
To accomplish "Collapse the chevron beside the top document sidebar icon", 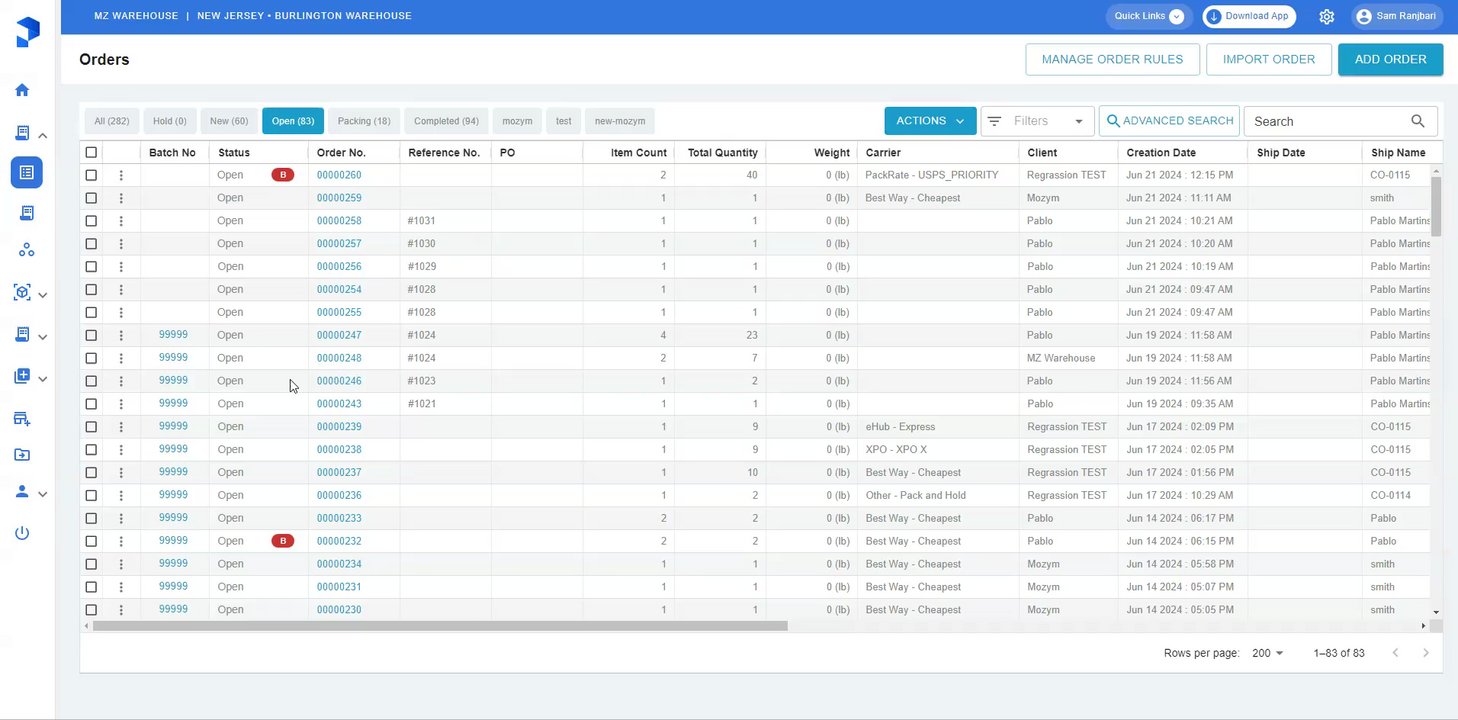I will point(43,135).
